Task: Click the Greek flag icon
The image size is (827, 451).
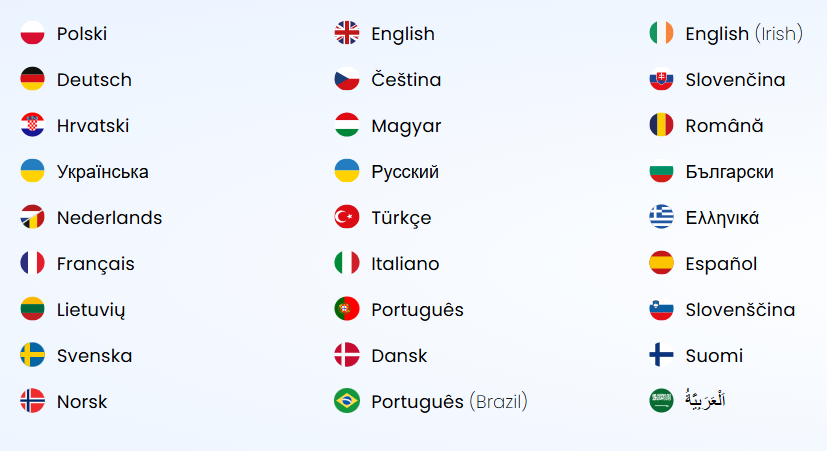Action: (x=661, y=217)
